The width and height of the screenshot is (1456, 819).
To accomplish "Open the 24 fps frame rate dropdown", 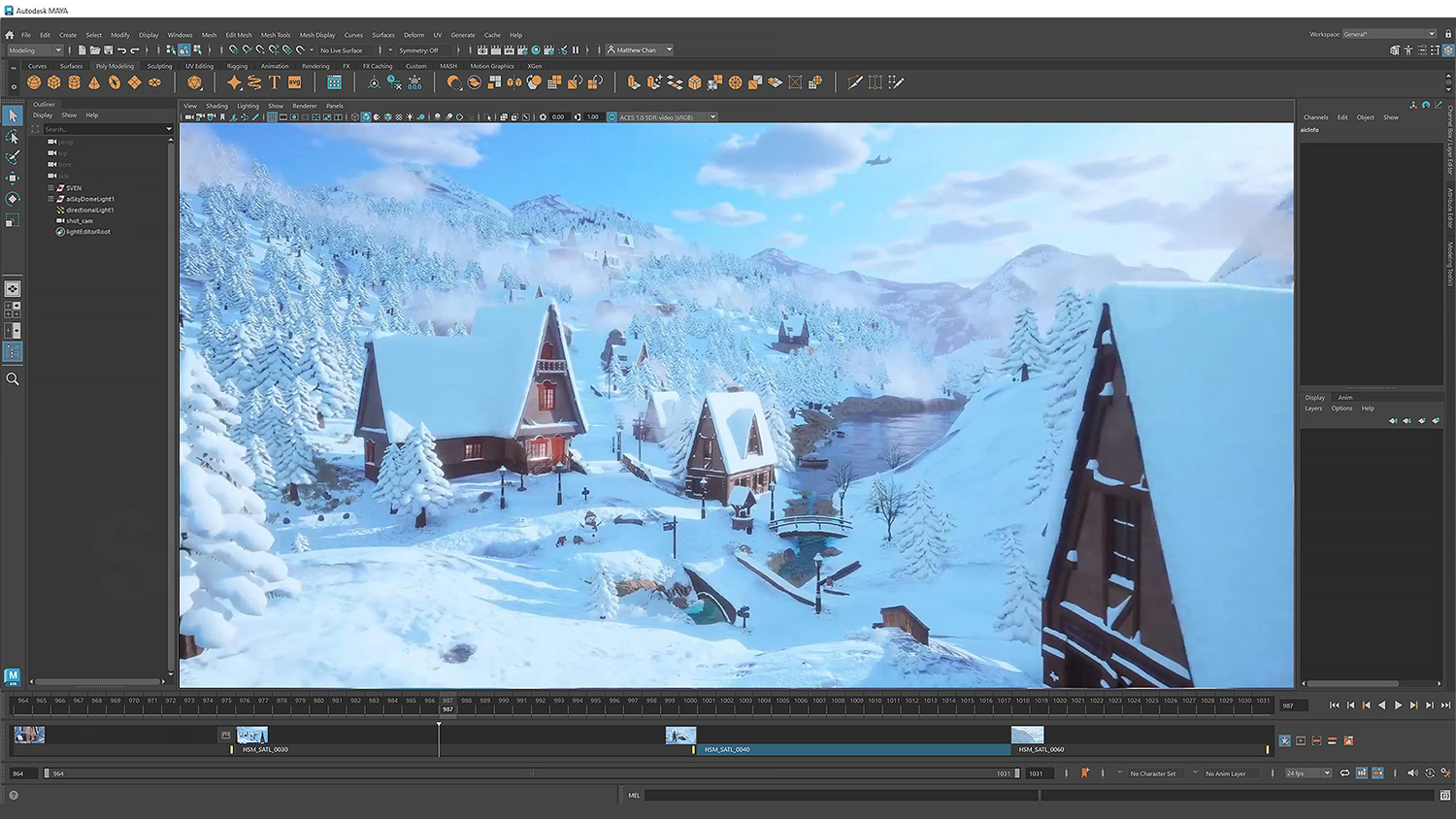I will tap(1307, 773).
